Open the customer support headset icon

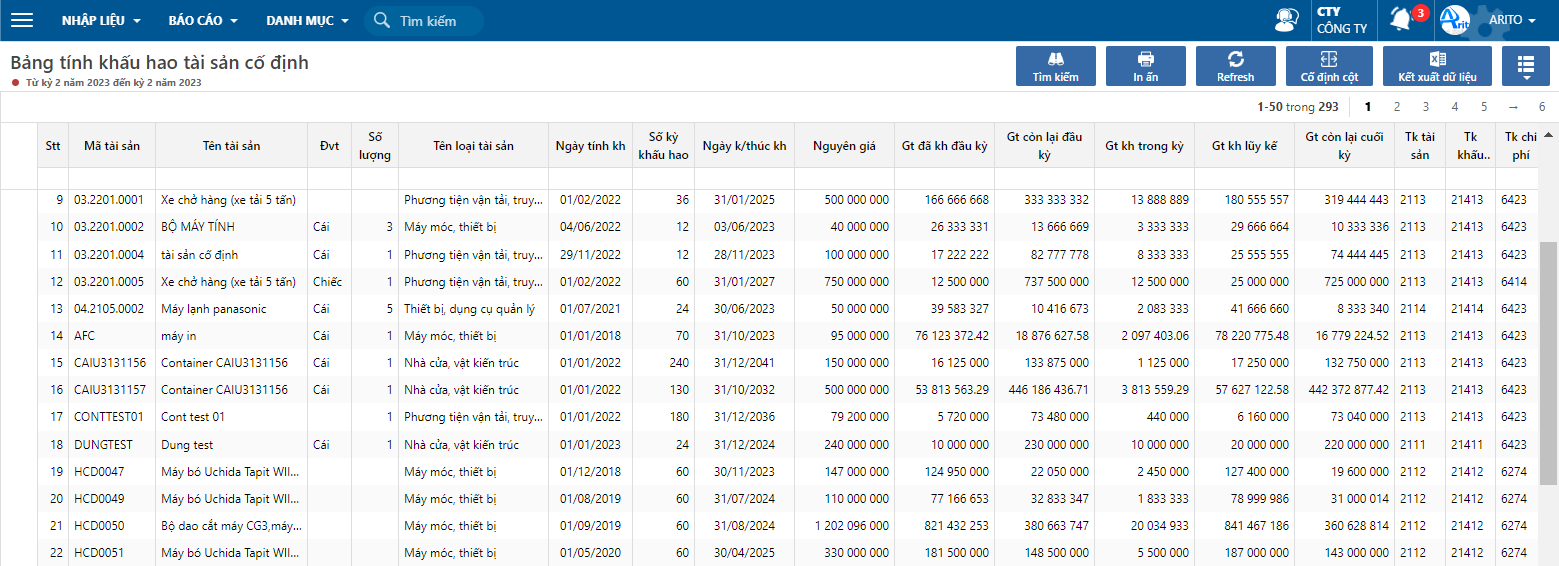pos(1286,20)
